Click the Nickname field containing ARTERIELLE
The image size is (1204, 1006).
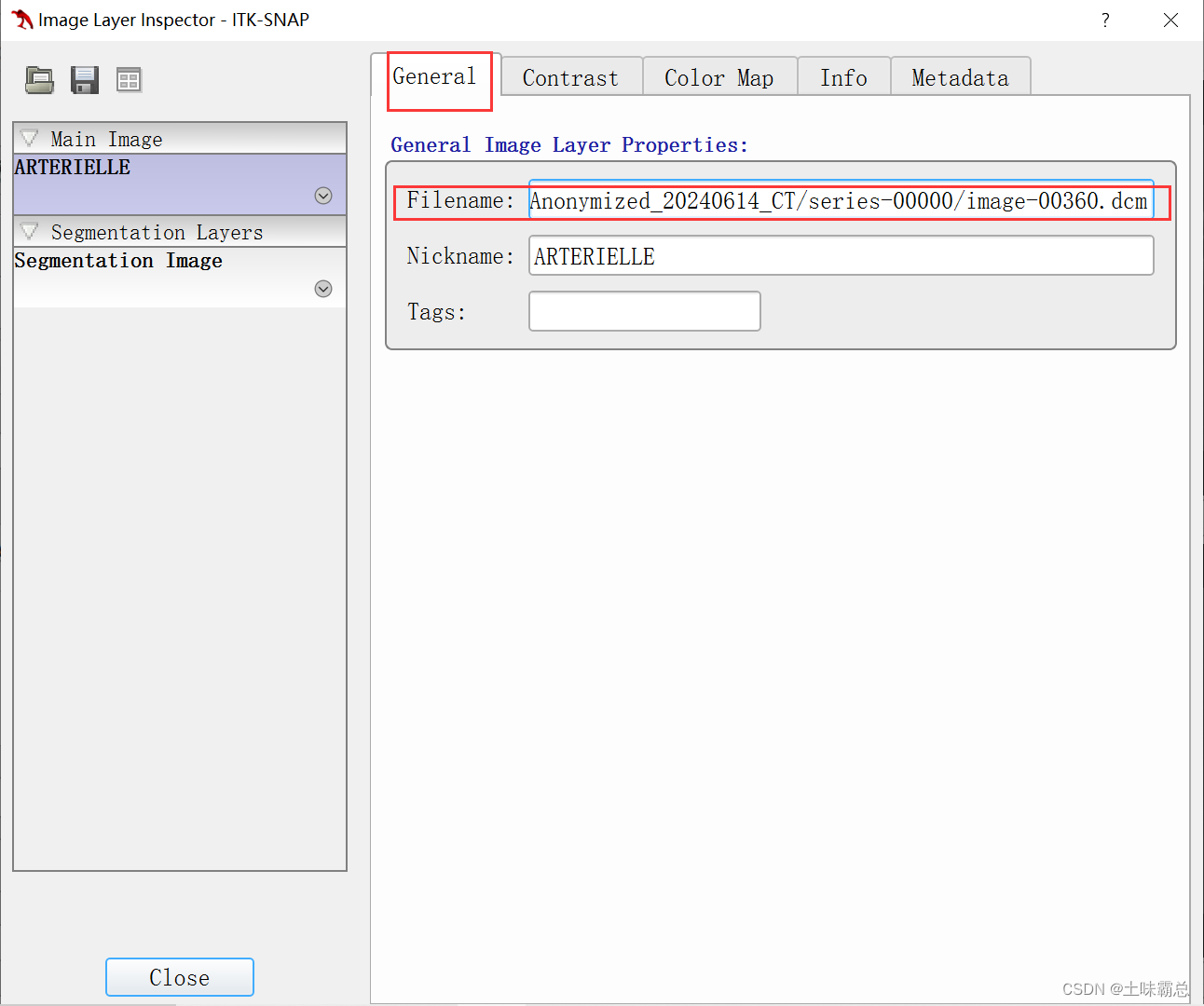click(x=841, y=255)
